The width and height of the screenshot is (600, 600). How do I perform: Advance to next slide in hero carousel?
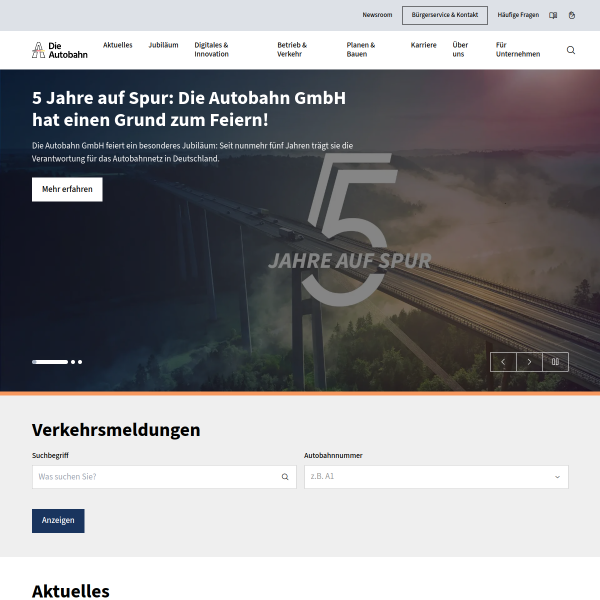[529, 362]
